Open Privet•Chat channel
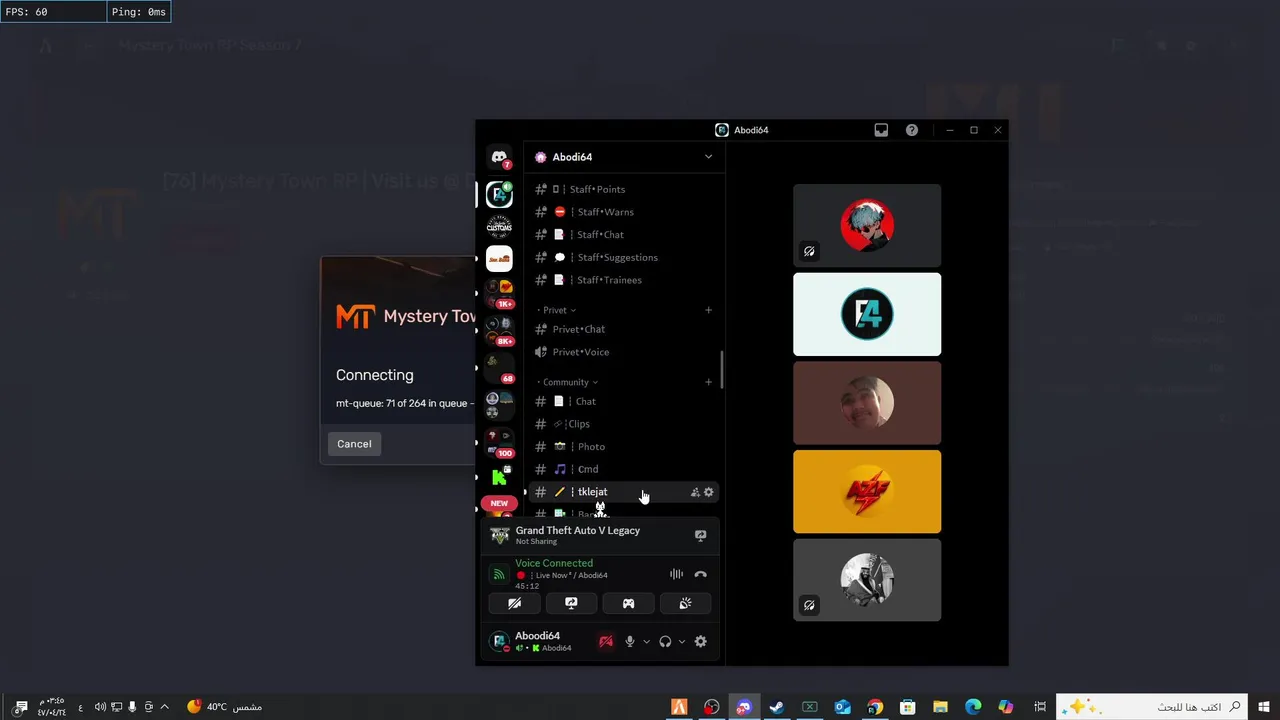This screenshot has width=1280, height=720. point(622,329)
